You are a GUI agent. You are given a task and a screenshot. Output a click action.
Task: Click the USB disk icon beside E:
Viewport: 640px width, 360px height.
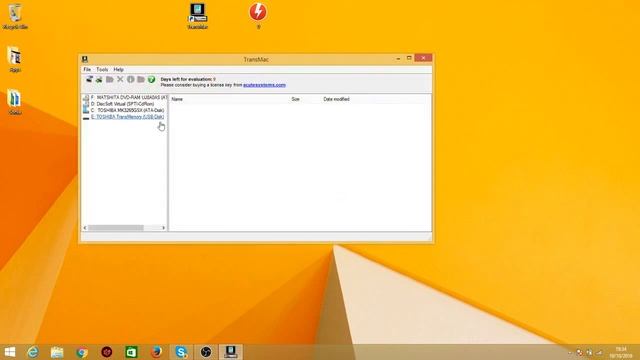[x=86, y=117]
